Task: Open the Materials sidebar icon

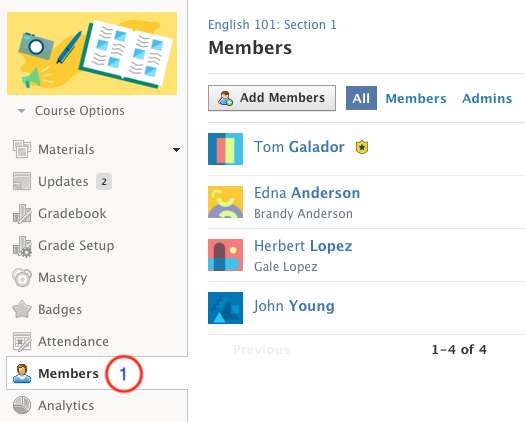Action: tap(22, 149)
